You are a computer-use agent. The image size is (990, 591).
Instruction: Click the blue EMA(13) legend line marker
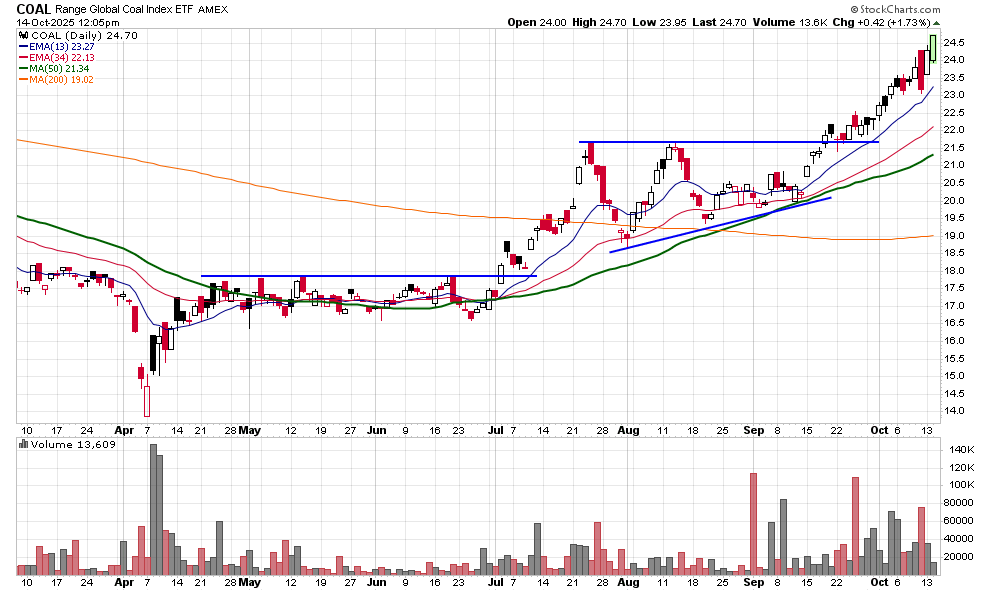pyautogui.click(x=25, y=47)
